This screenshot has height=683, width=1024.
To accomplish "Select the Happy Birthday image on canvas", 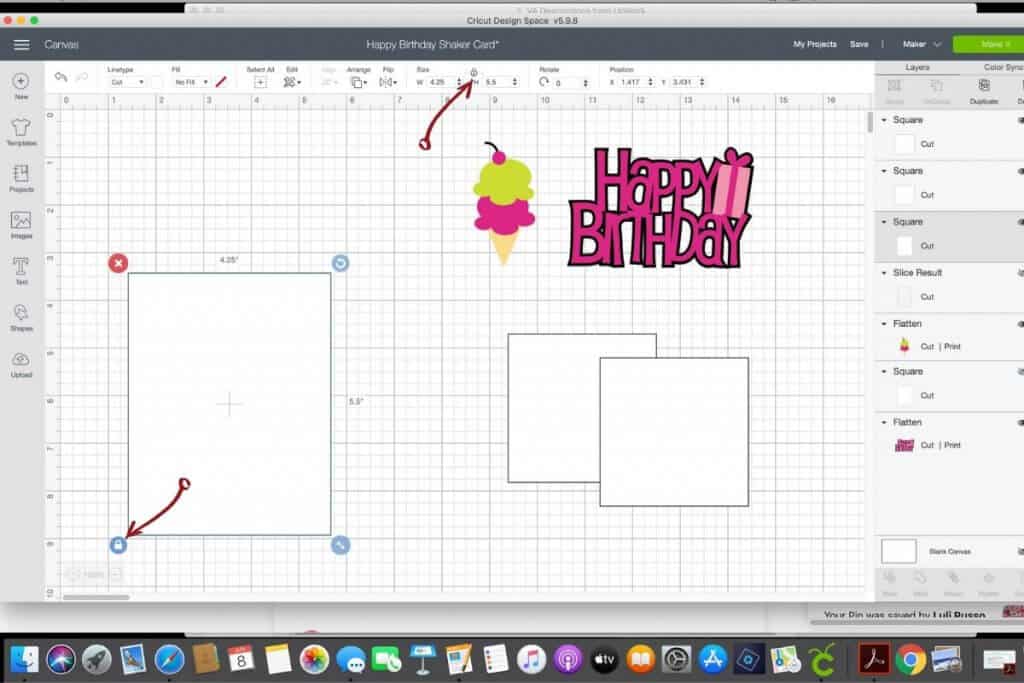I will (660, 208).
